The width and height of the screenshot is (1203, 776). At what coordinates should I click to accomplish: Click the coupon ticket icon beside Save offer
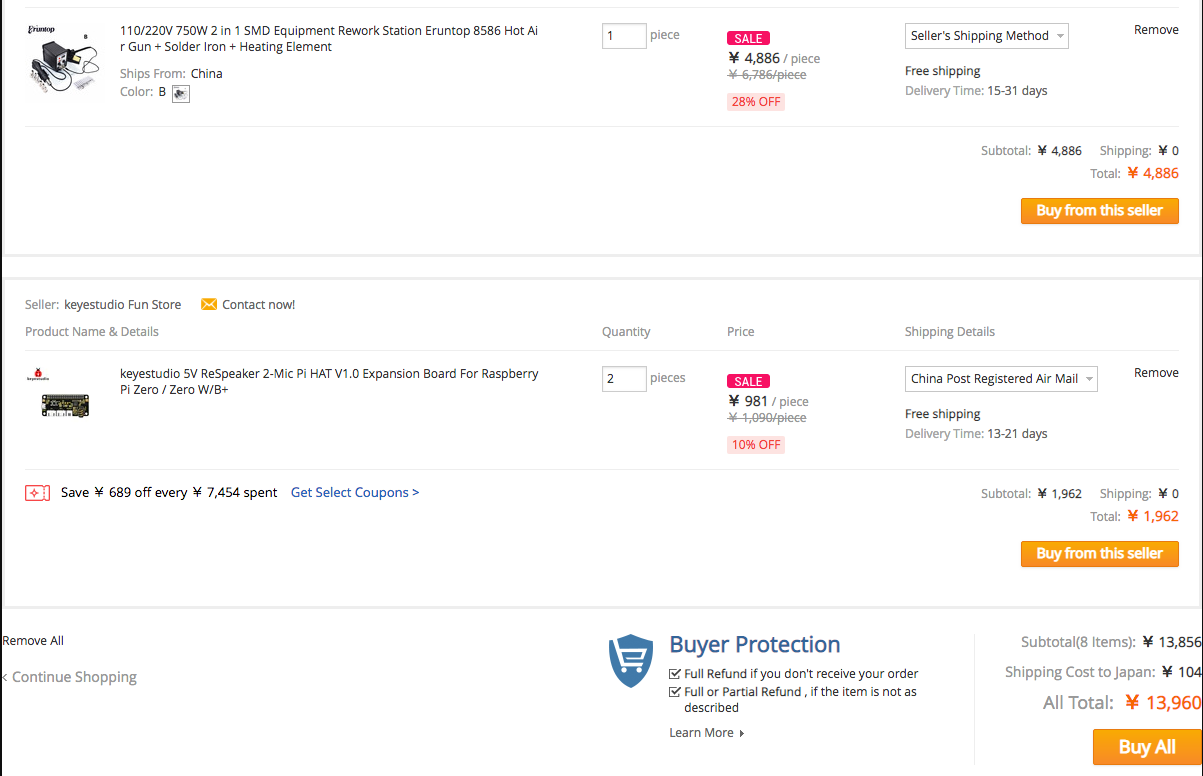(x=37, y=493)
